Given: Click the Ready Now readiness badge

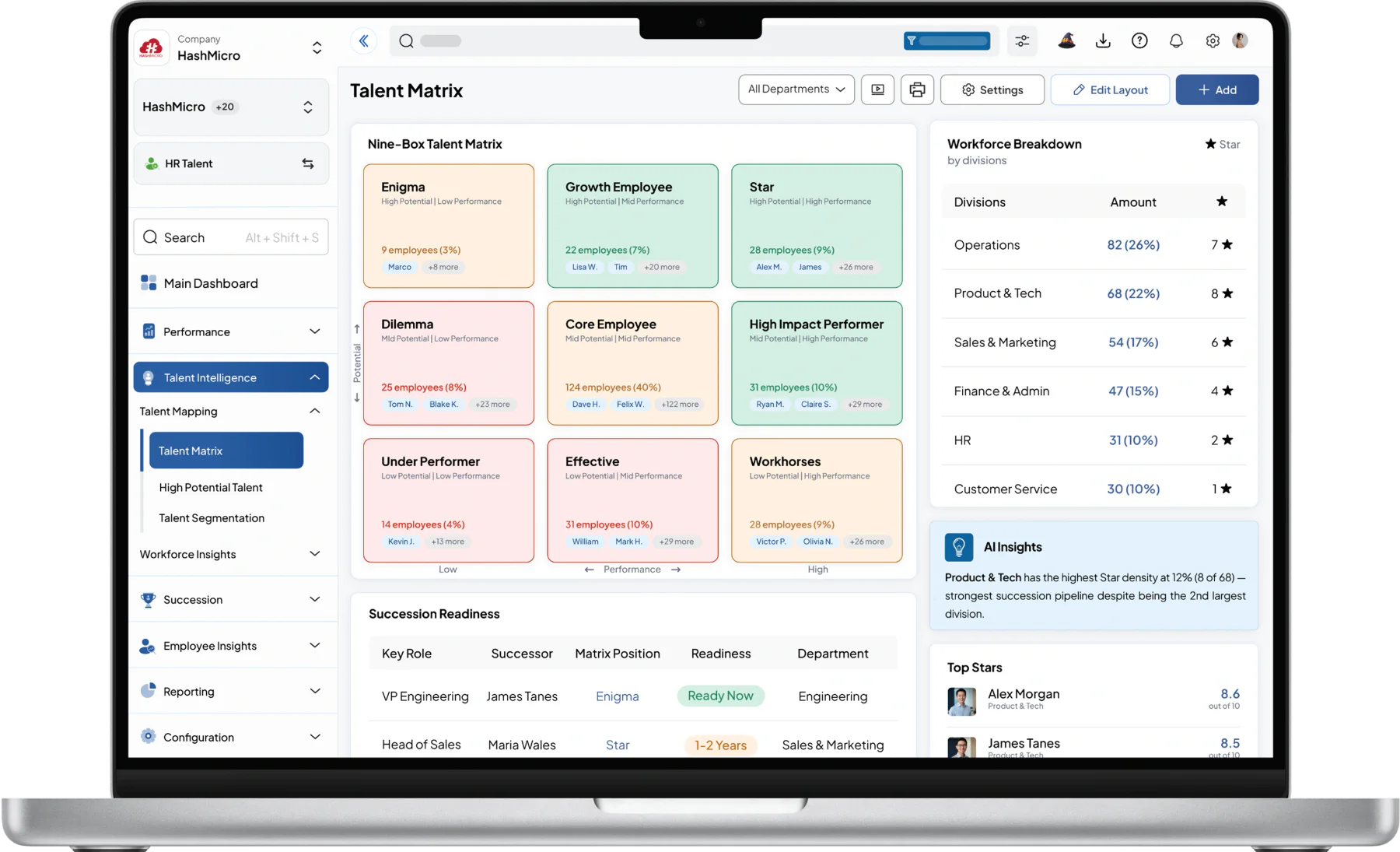Looking at the screenshot, I should (721, 696).
